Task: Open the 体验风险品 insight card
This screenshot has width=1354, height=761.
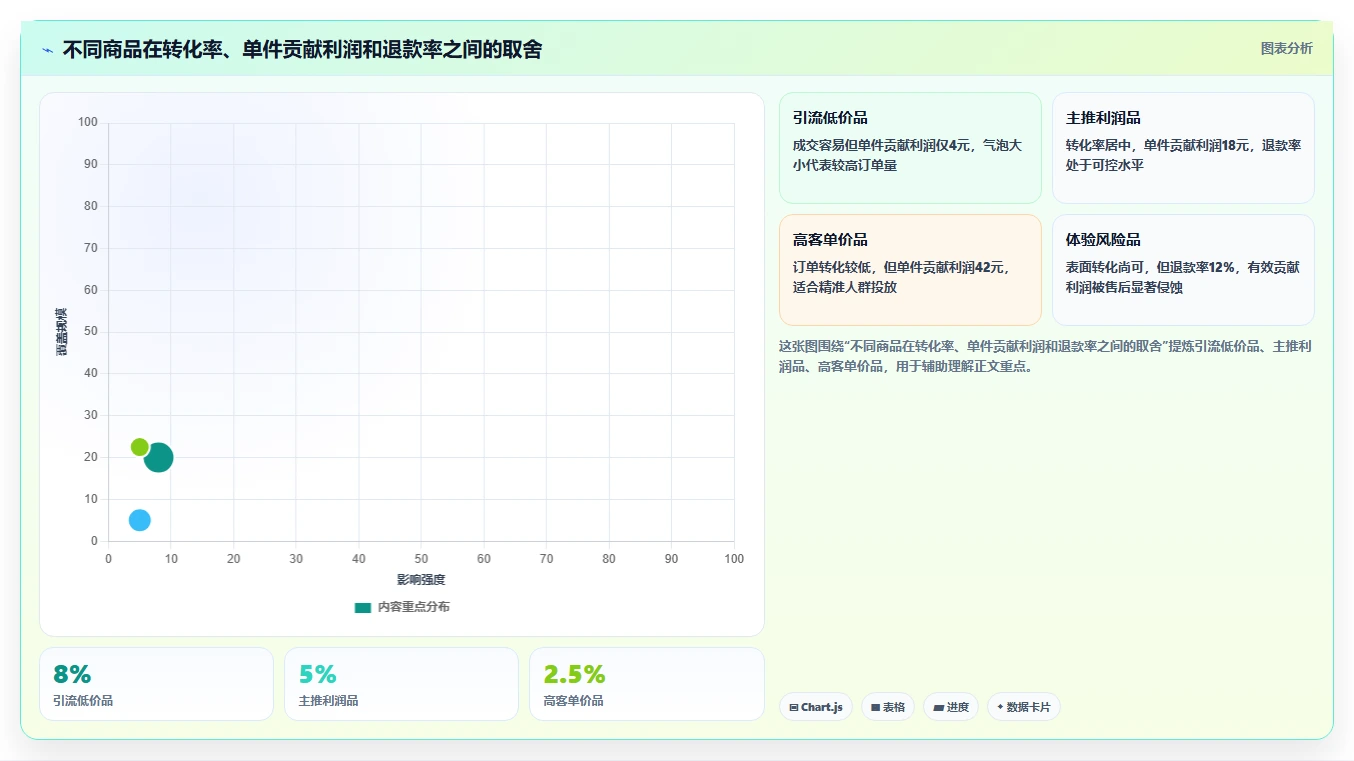Action: (x=1183, y=270)
